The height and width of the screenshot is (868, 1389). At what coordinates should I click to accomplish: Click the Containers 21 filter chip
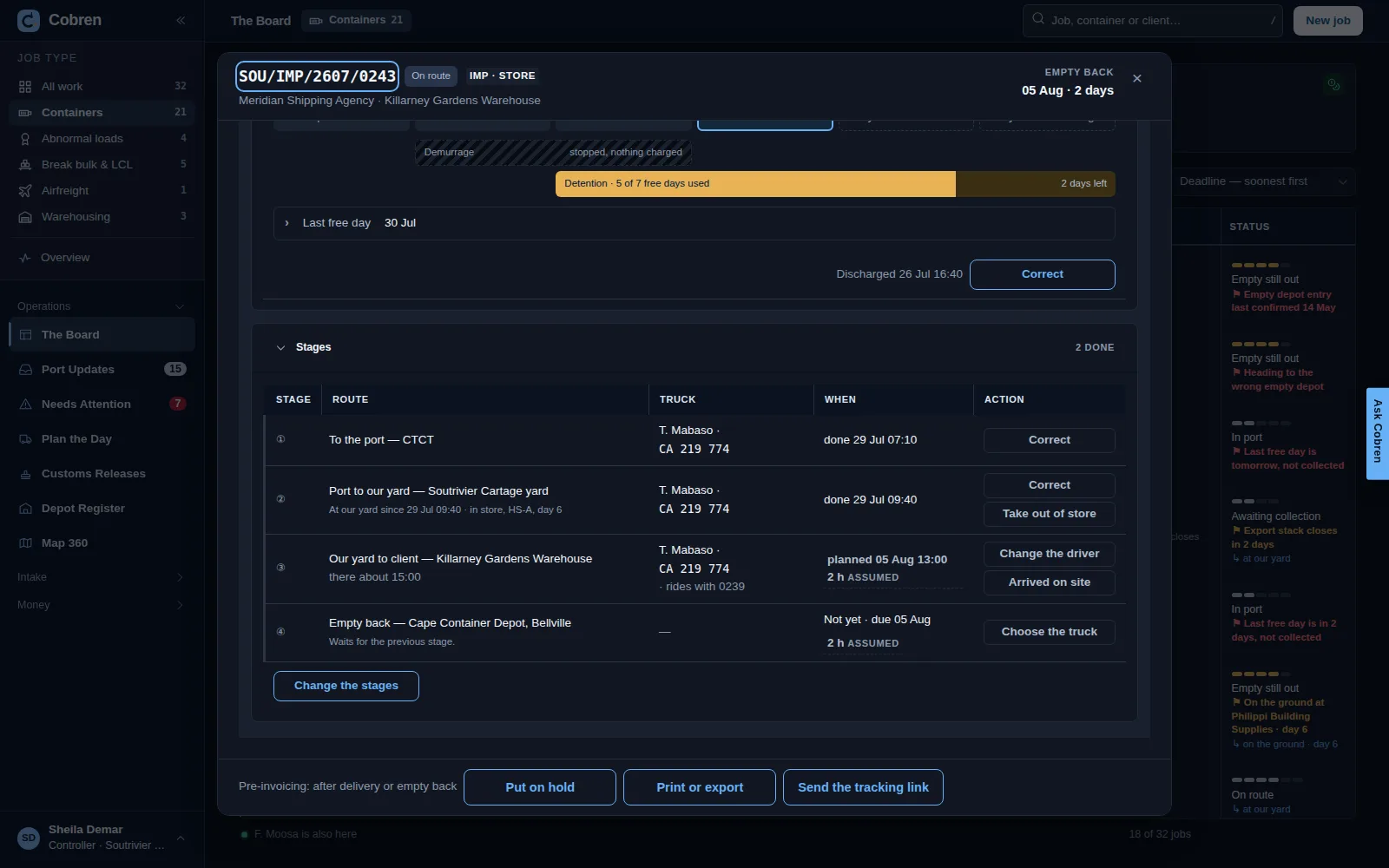pyautogui.click(x=356, y=20)
